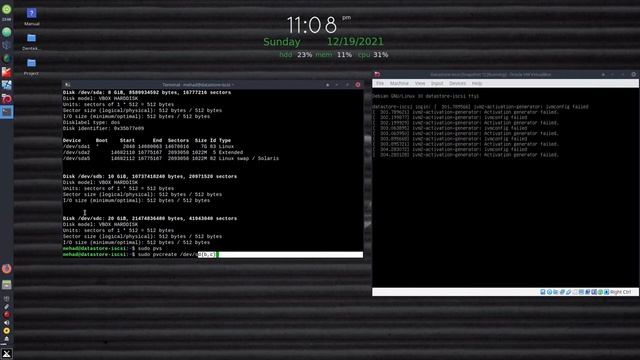The height and width of the screenshot is (360, 640).
Task: Open the terminal icon highlighted in the dock
Action: point(7,111)
